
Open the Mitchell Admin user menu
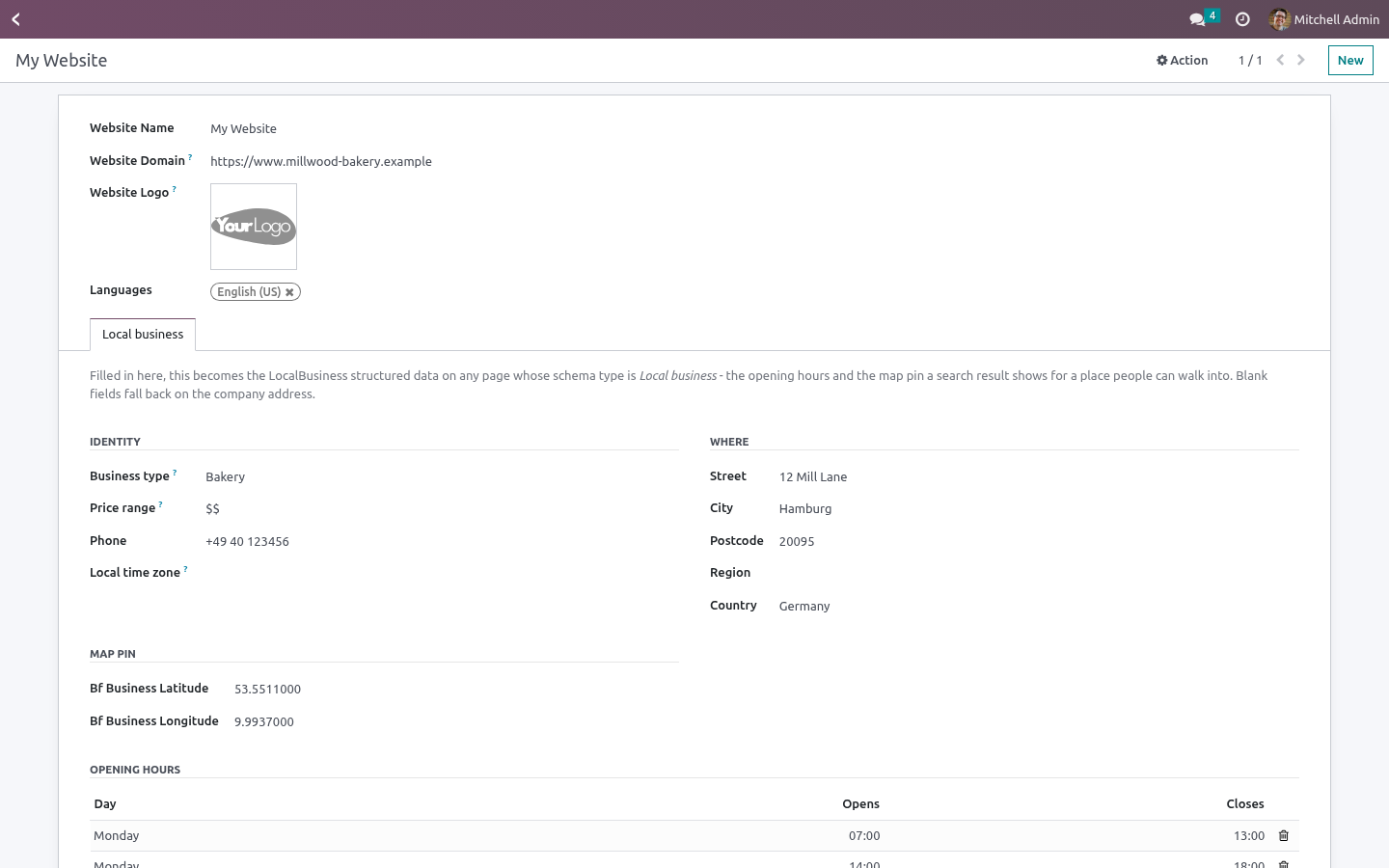point(1324,19)
